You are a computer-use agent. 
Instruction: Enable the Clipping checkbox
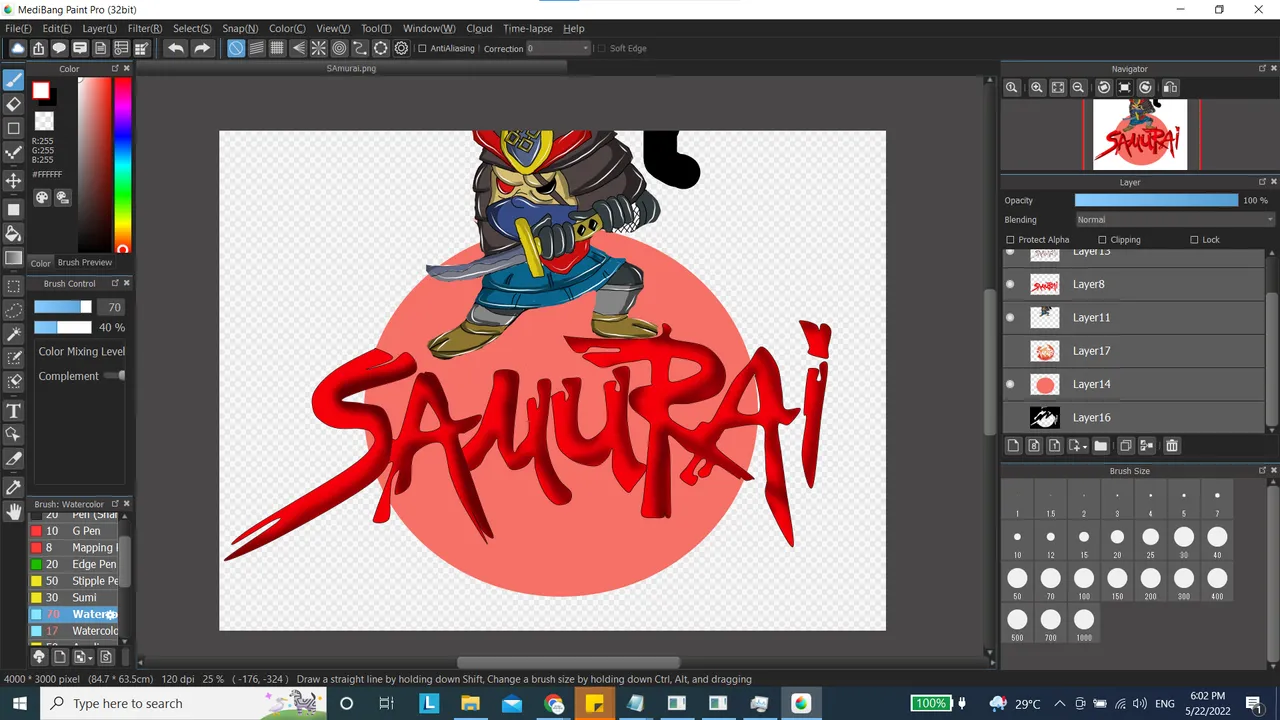coord(1102,240)
